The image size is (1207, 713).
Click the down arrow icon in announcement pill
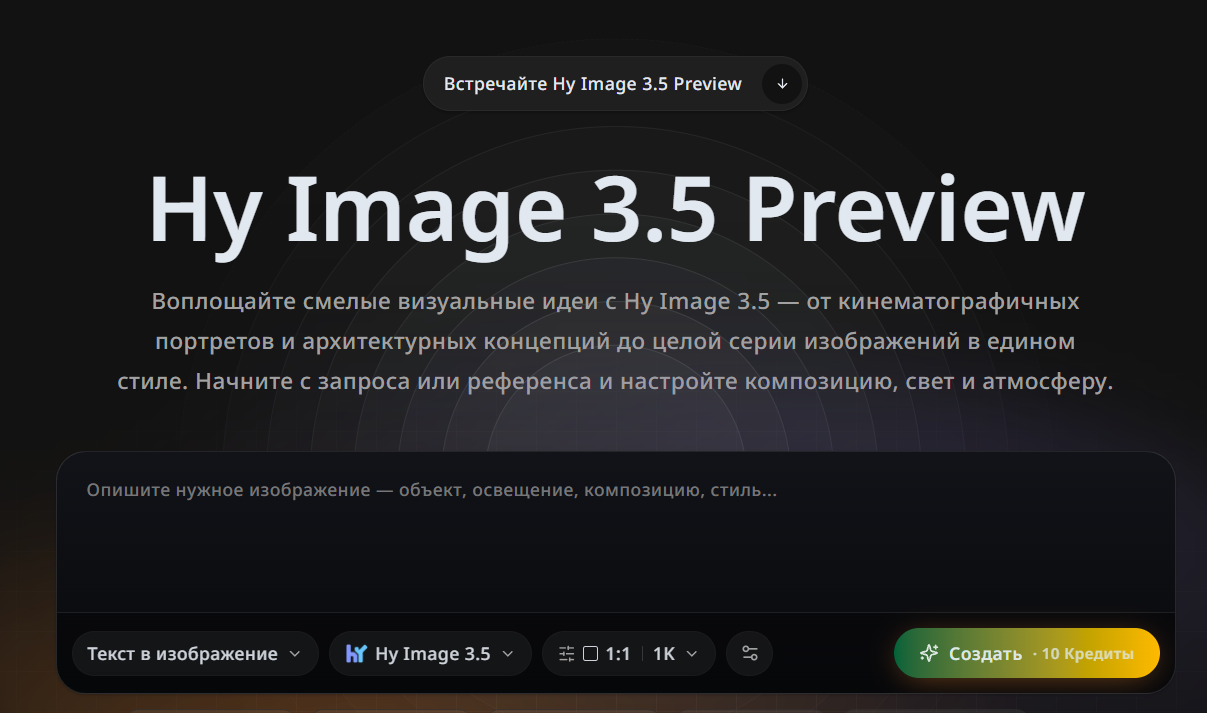(782, 84)
